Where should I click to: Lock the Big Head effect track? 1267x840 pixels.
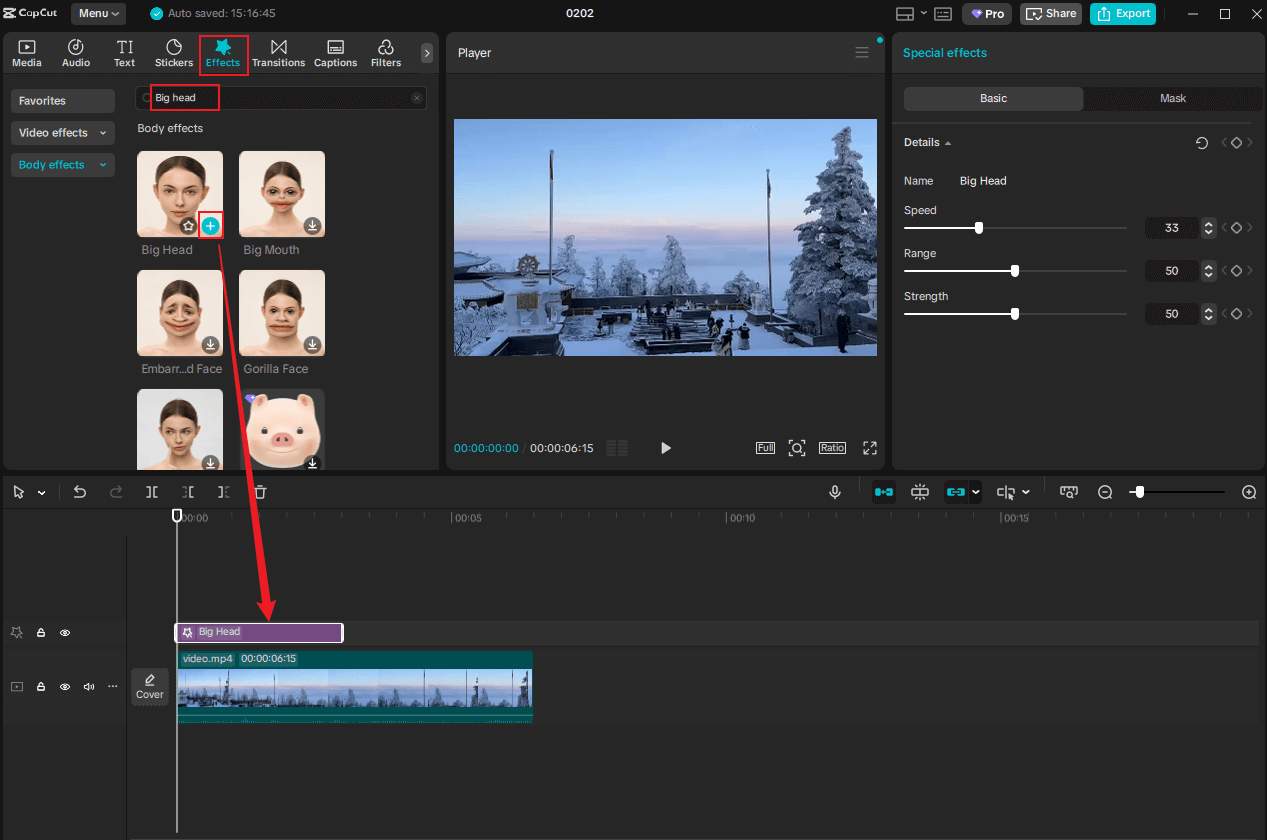point(41,632)
